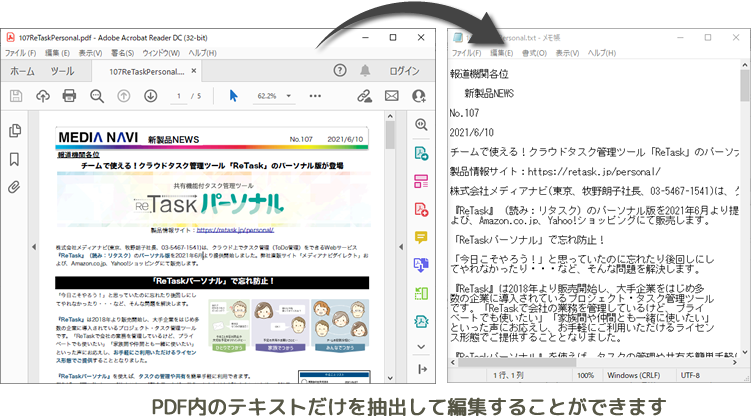Open the zoom level 62.2% dropdown

tap(289, 96)
